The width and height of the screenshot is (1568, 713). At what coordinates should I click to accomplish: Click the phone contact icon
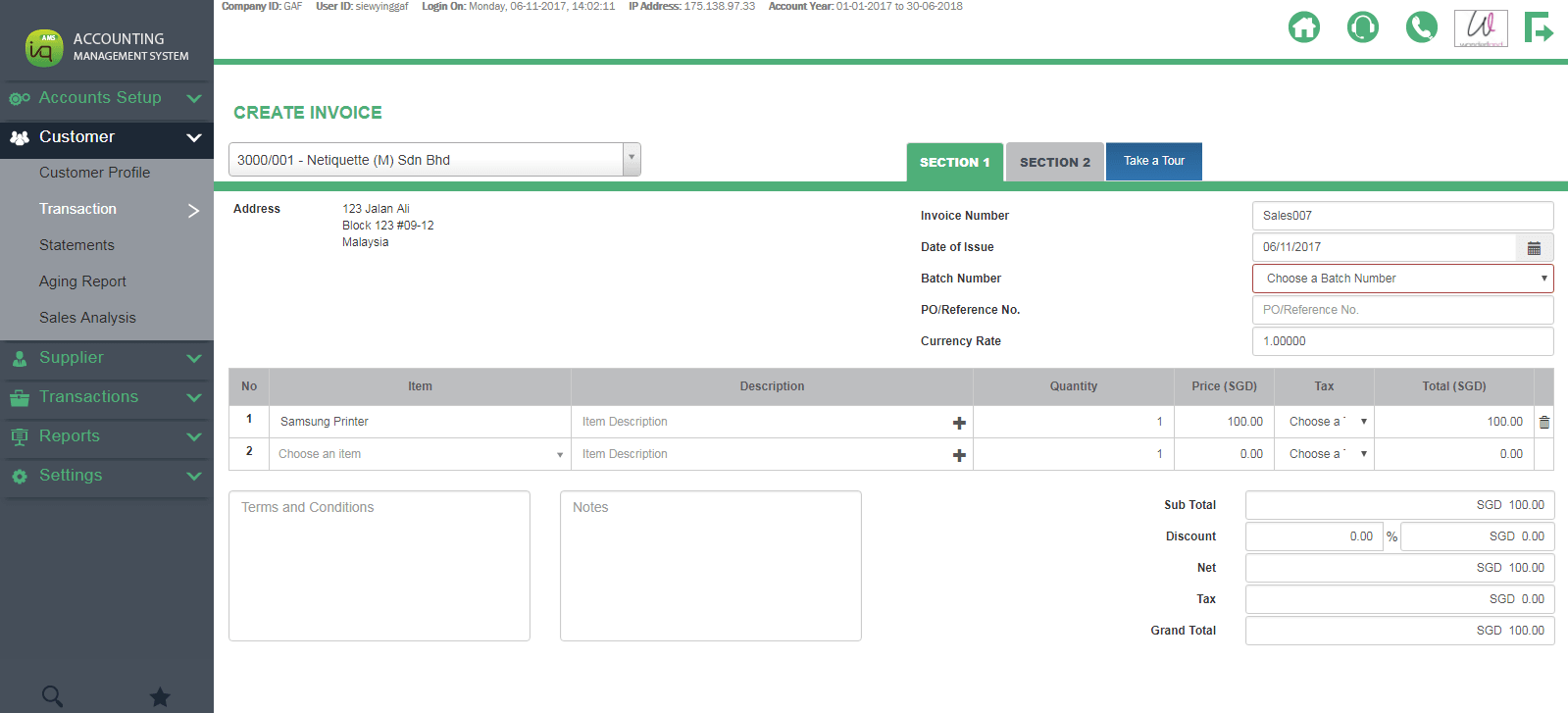1421,26
